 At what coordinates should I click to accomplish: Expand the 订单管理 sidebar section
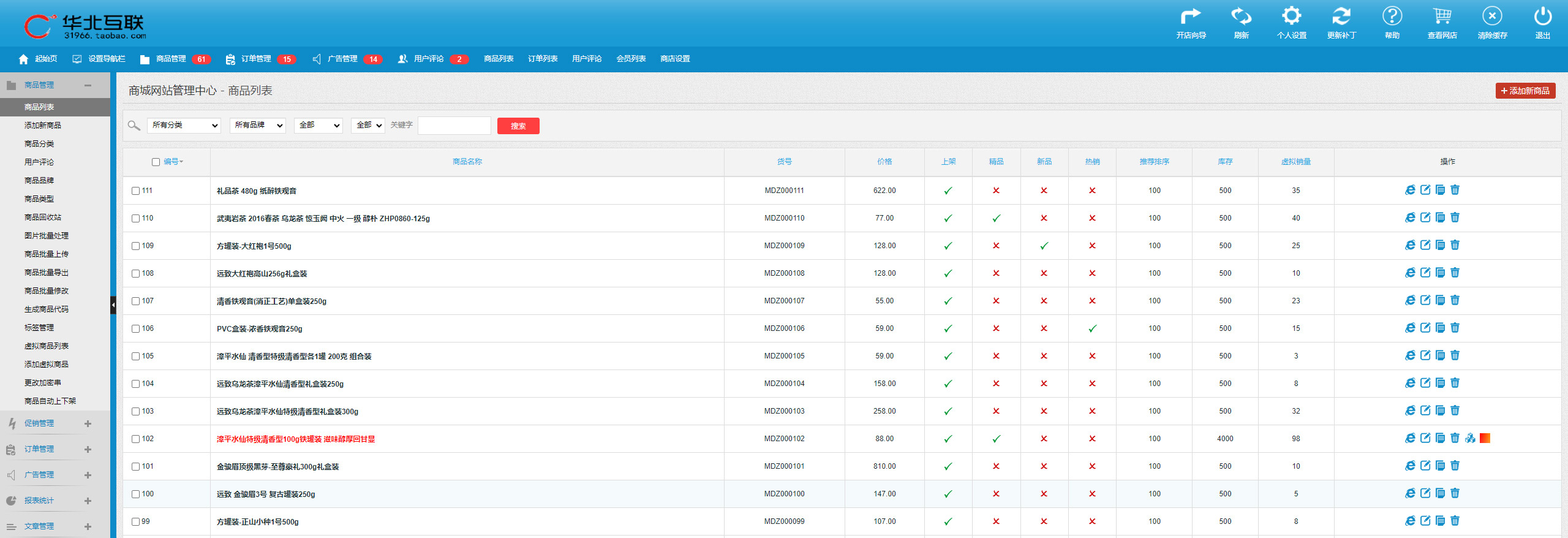(88, 449)
